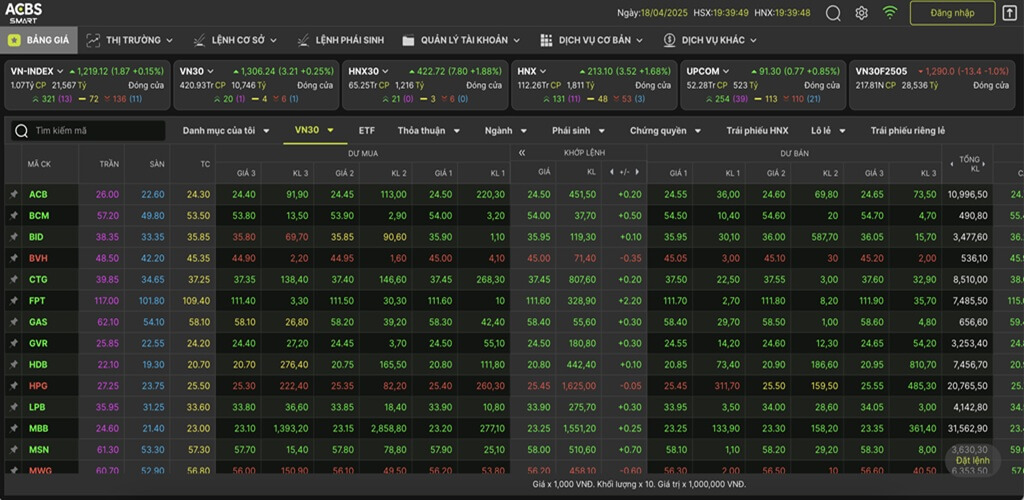Pin the BVH row
Screen dimensions: 1024x500
point(13,258)
